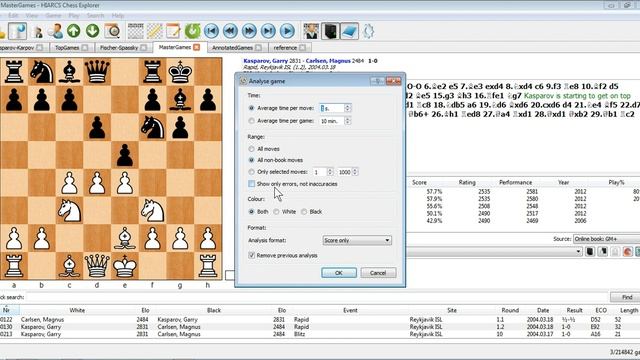The image size is (640, 360).
Task: Close the MasterGames tab with red X
Action: [197, 47]
